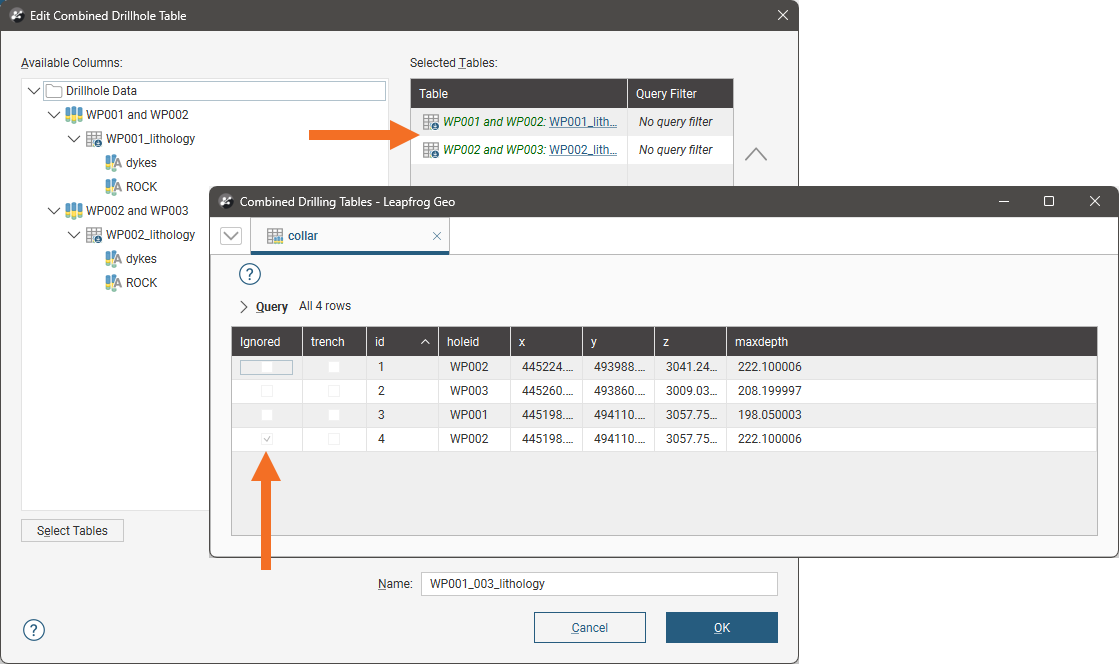1119x664 pixels.
Task: Click the WP002 and WP003 drillhole group icon
Action: pyautogui.click(x=73, y=211)
